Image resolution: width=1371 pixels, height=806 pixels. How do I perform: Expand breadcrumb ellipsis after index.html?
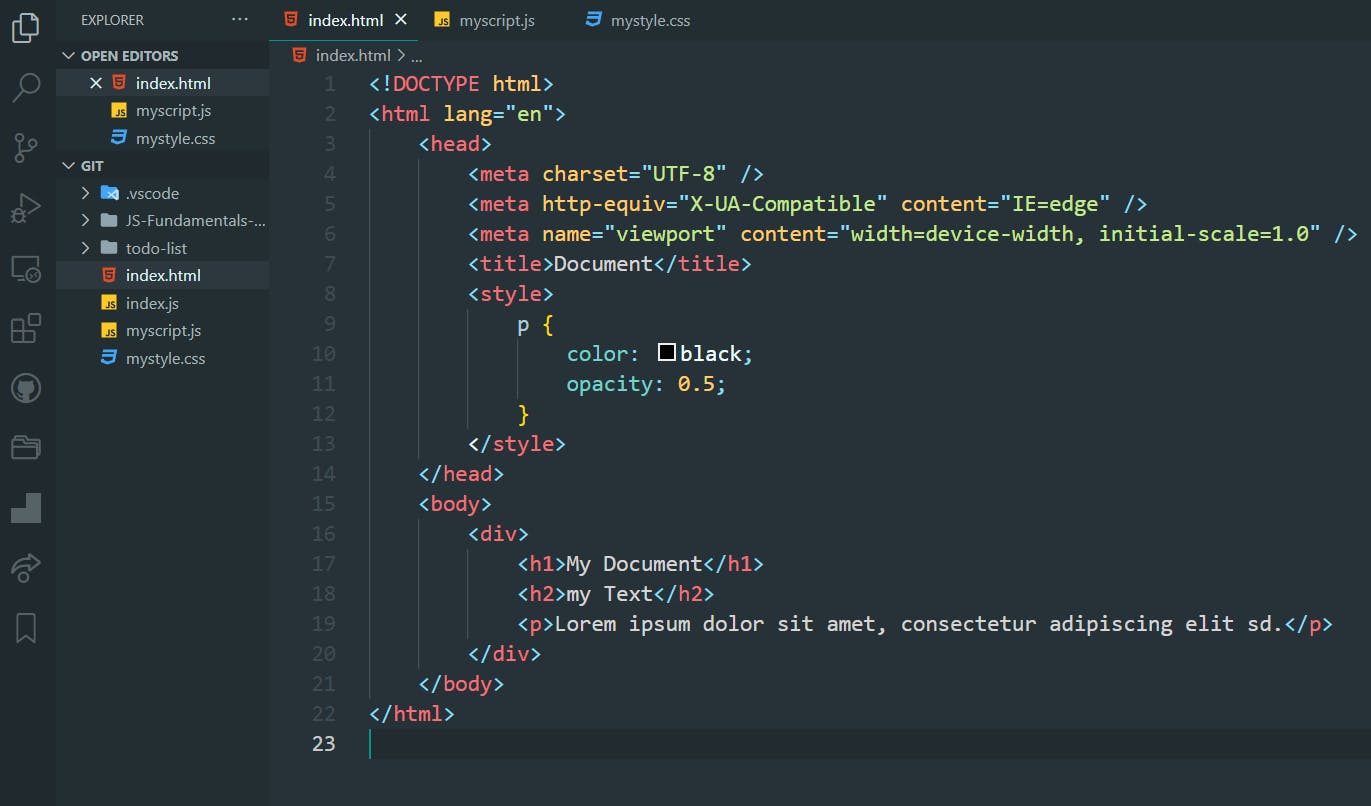click(x=417, y=56)
